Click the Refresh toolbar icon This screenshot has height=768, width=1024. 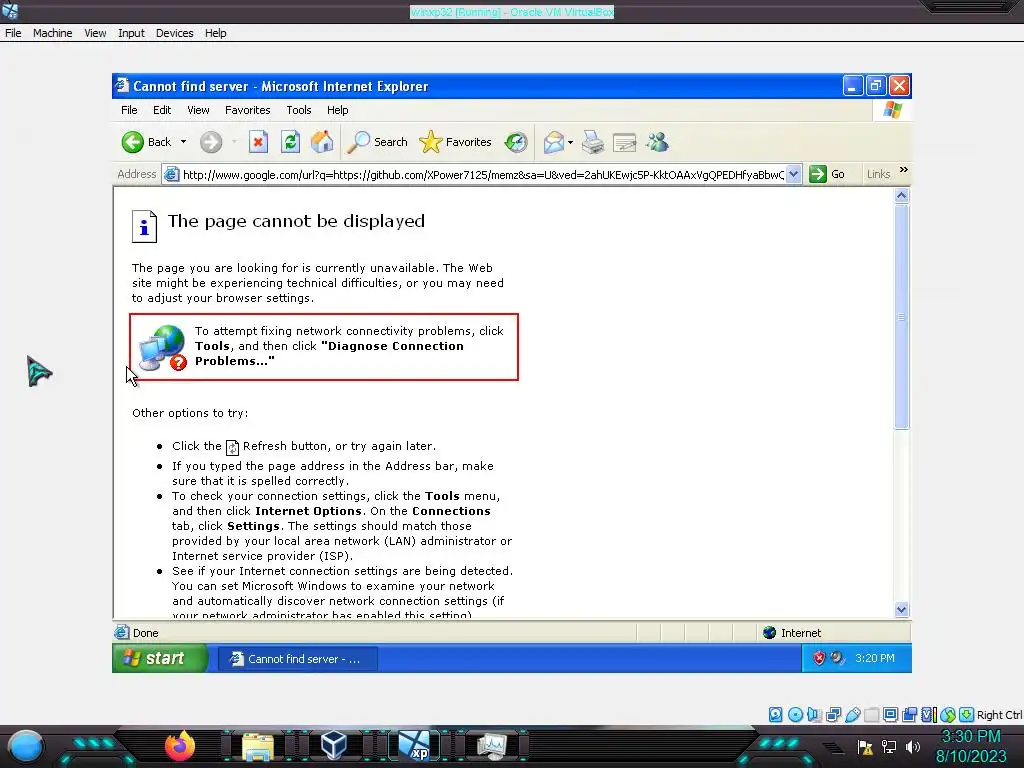click(x=291, y=142)
